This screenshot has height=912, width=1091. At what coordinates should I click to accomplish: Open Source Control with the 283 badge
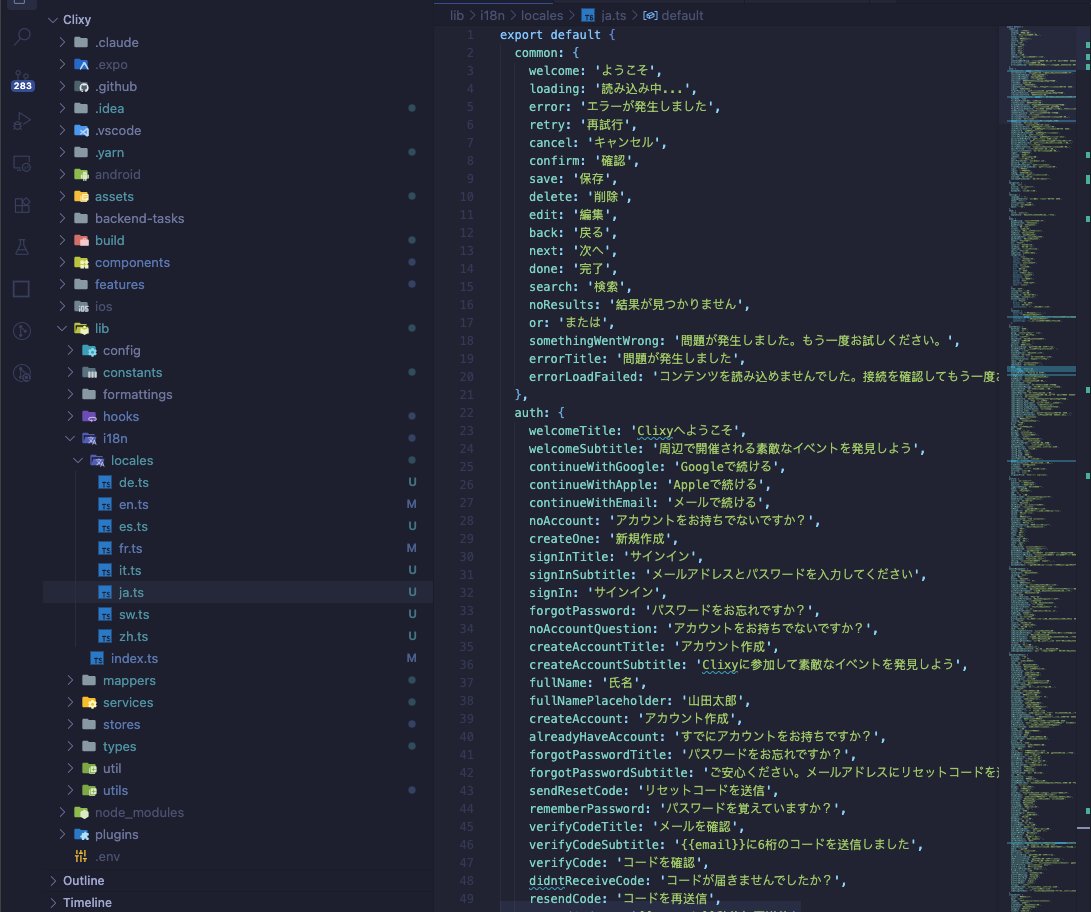(22, 81)
